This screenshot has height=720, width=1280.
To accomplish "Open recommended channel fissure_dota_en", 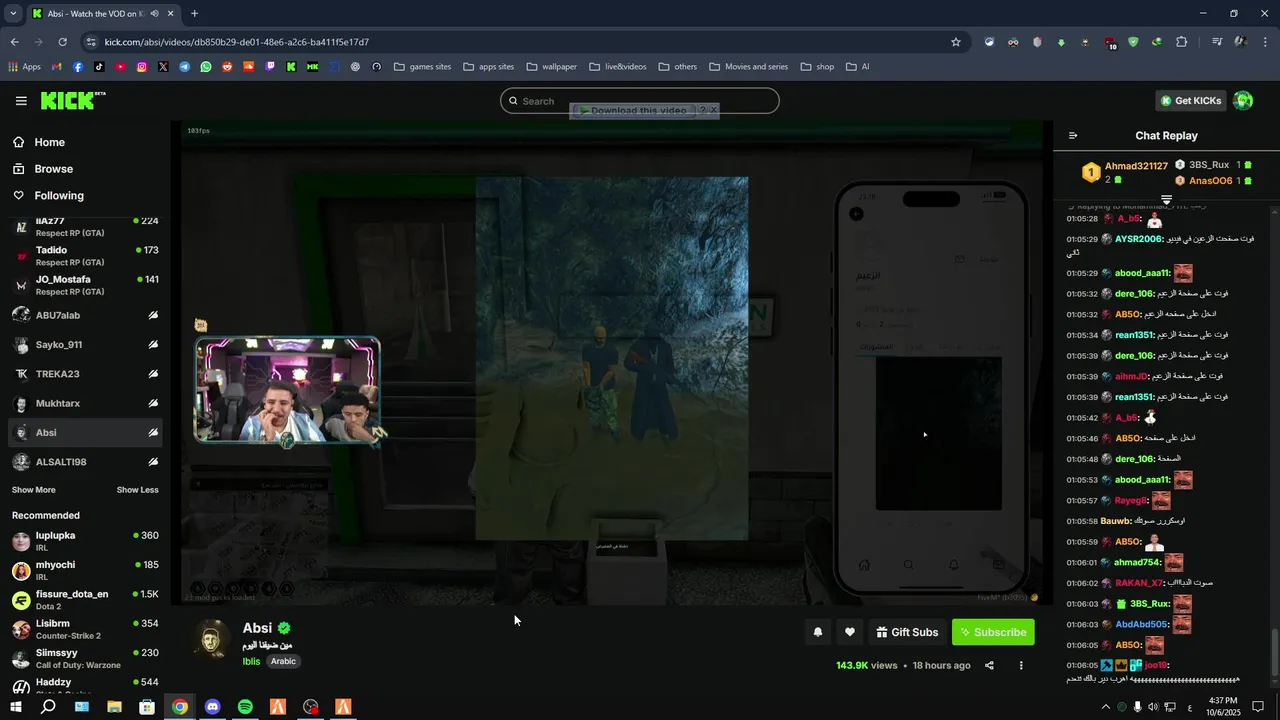I will (84, 600).
